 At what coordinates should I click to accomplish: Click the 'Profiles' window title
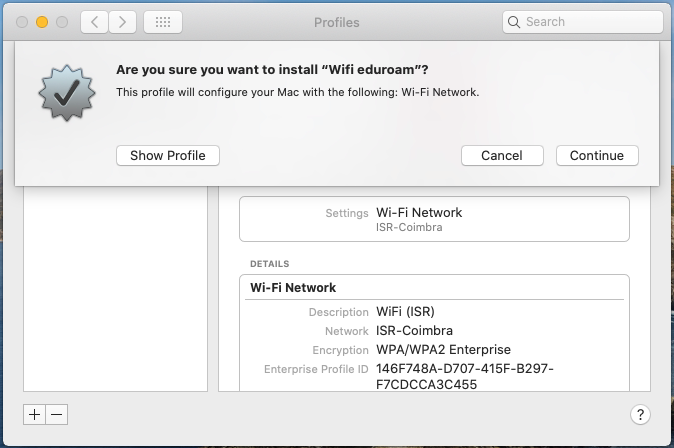pos(337,22)
